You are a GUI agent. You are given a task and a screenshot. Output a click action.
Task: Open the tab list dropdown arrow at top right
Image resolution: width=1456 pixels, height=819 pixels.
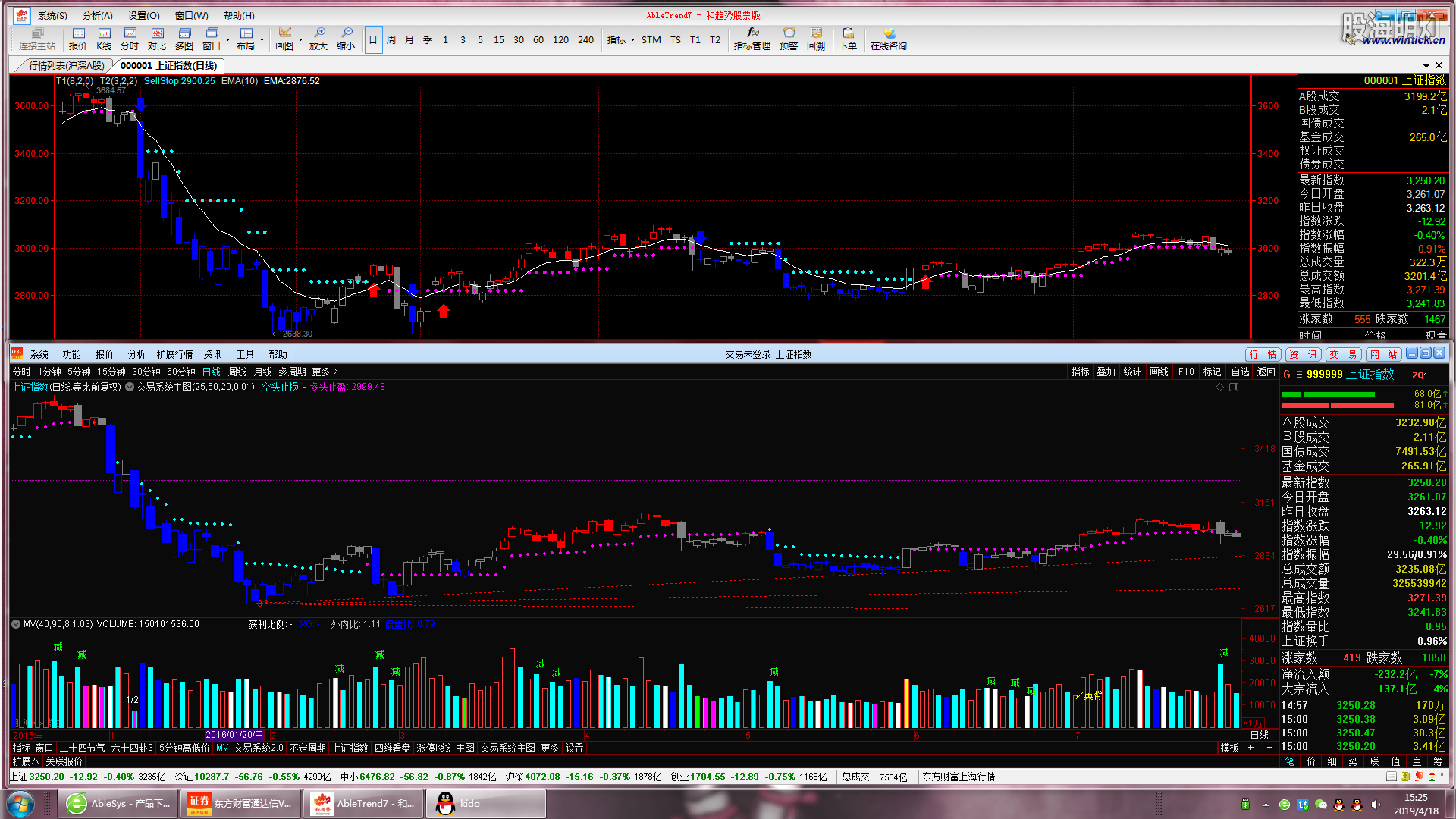click(x=1426, y=66)
